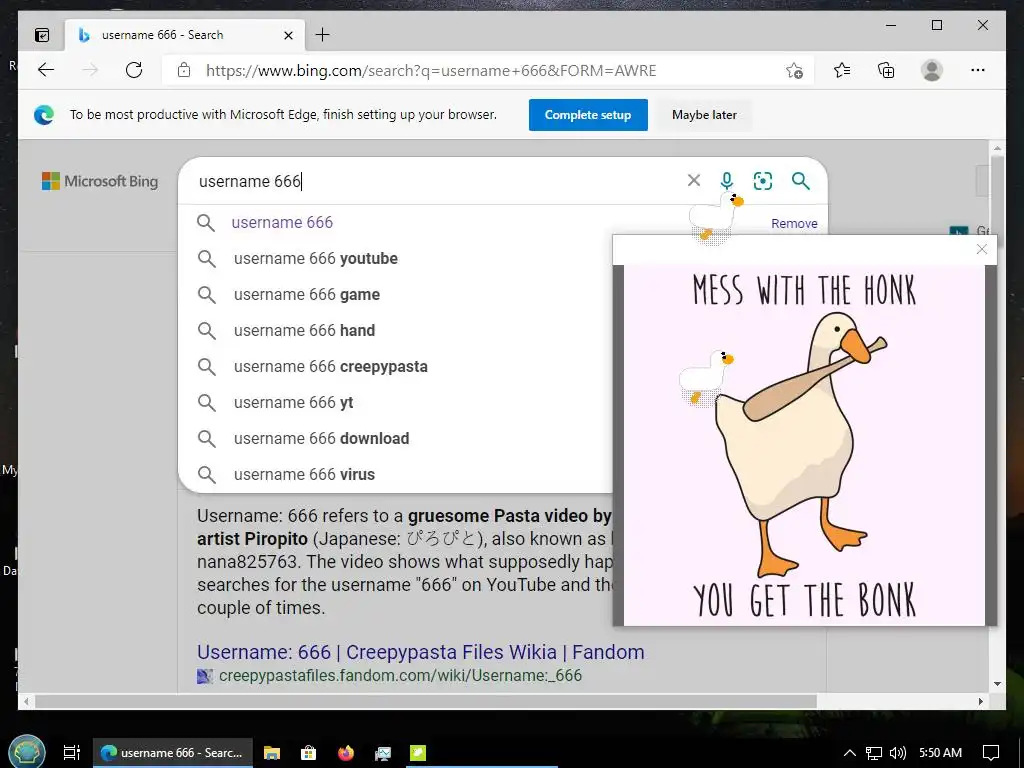The image size is (1024, 768).
Task: Click the address bar URL
Action: click(431, 71)
